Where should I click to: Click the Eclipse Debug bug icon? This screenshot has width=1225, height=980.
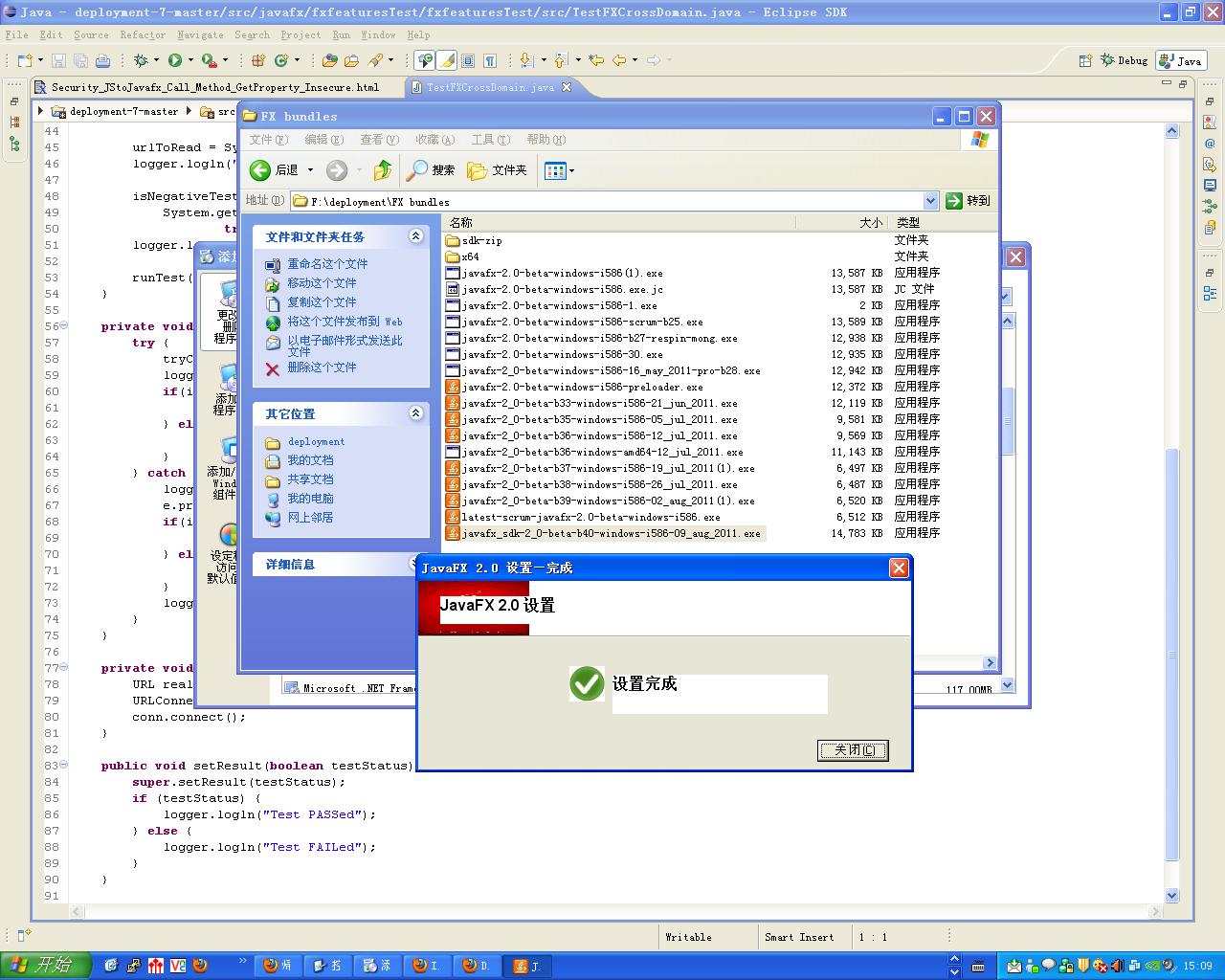[141, 60]
